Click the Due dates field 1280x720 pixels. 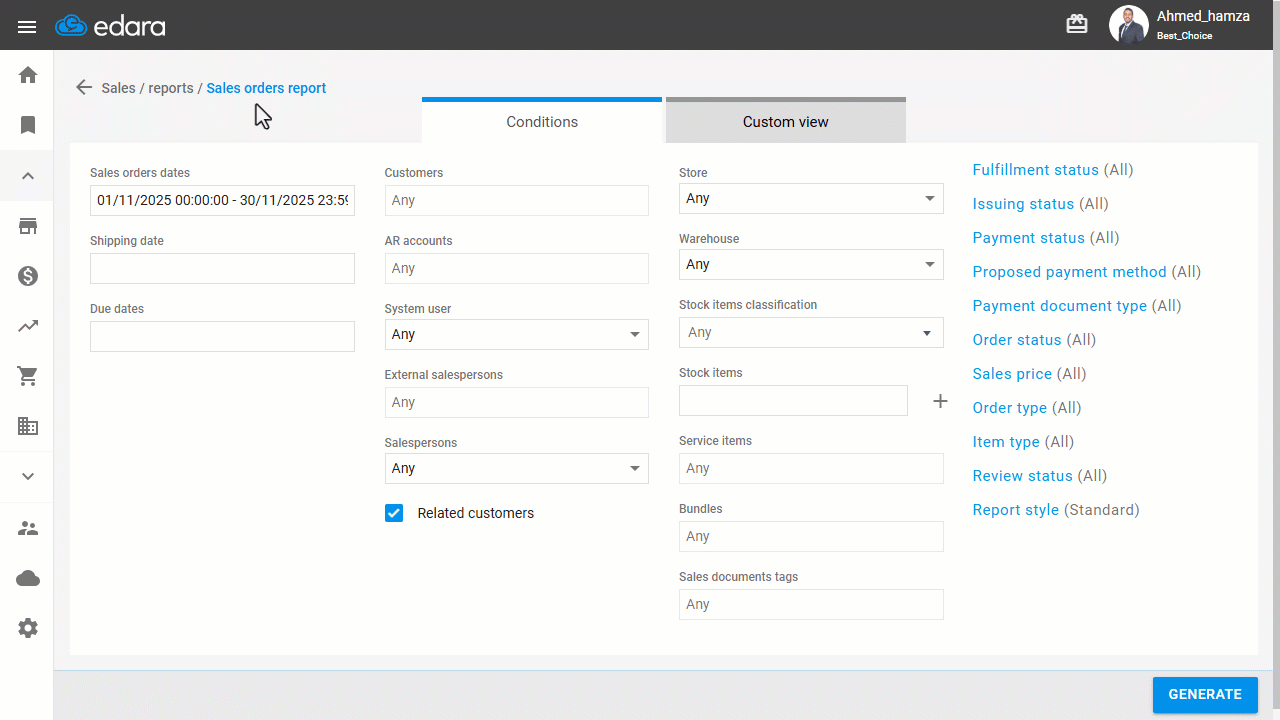222,336
